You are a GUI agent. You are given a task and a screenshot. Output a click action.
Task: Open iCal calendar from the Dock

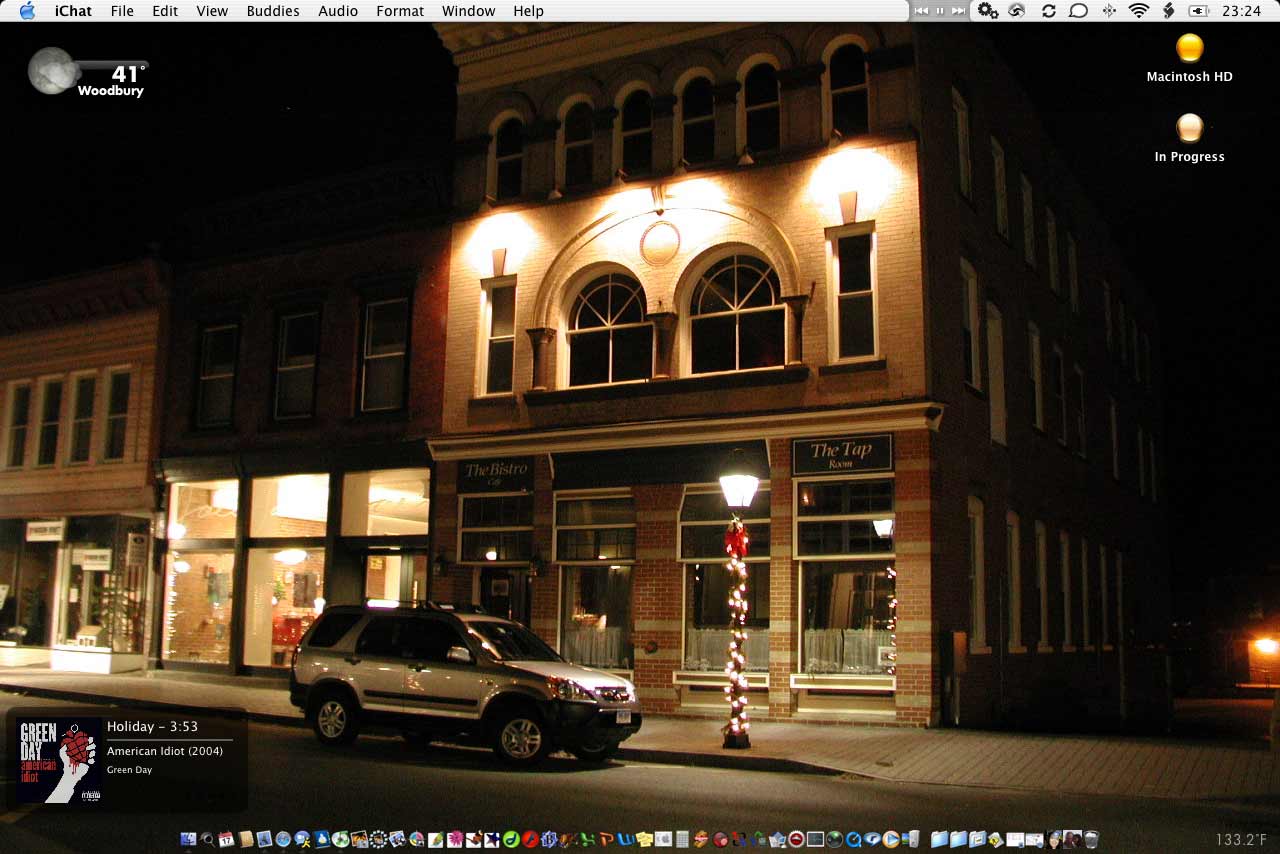coord(226,839)
